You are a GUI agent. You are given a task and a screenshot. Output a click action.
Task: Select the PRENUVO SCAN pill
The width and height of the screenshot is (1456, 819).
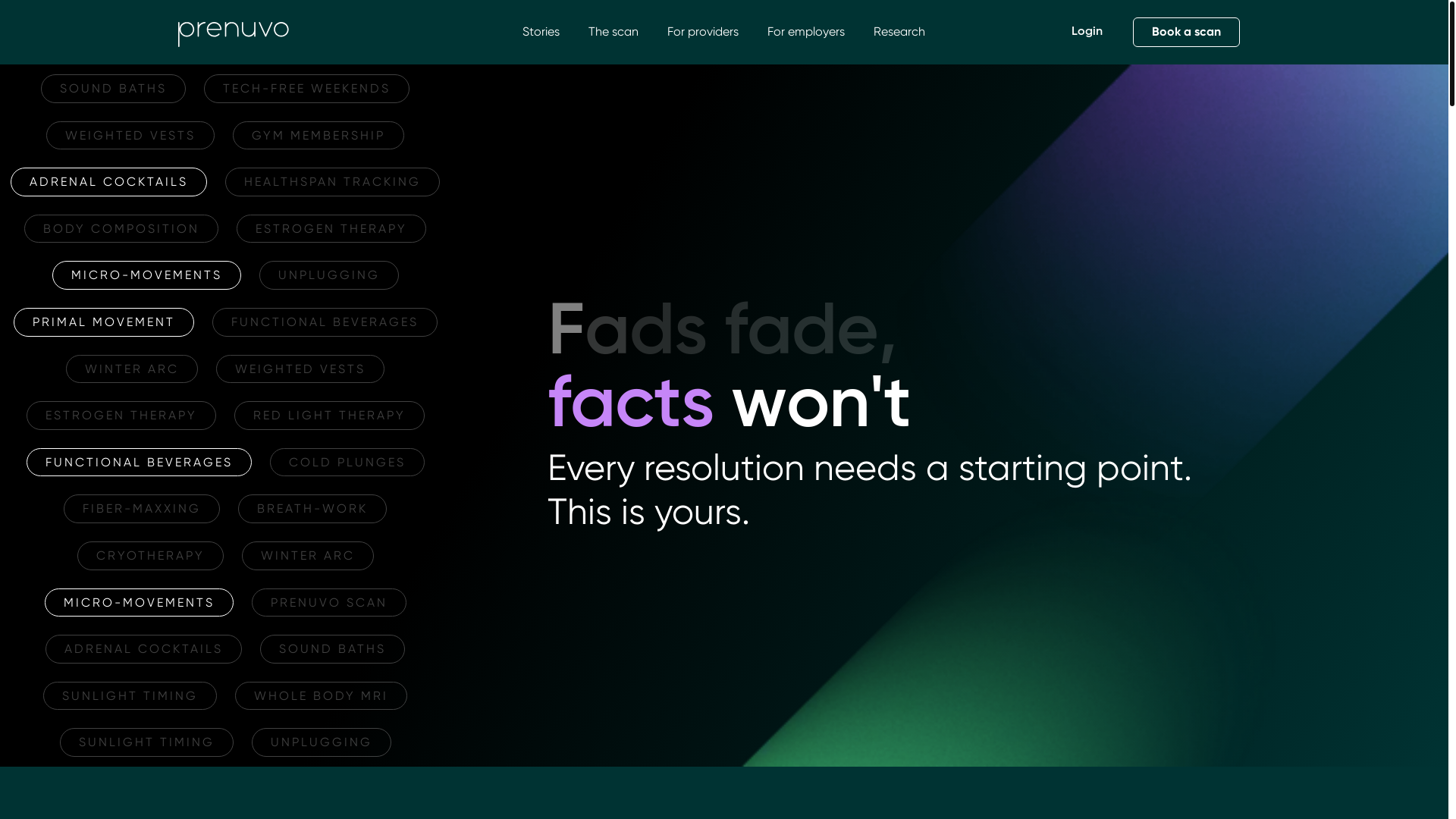[x=329, y=603]
